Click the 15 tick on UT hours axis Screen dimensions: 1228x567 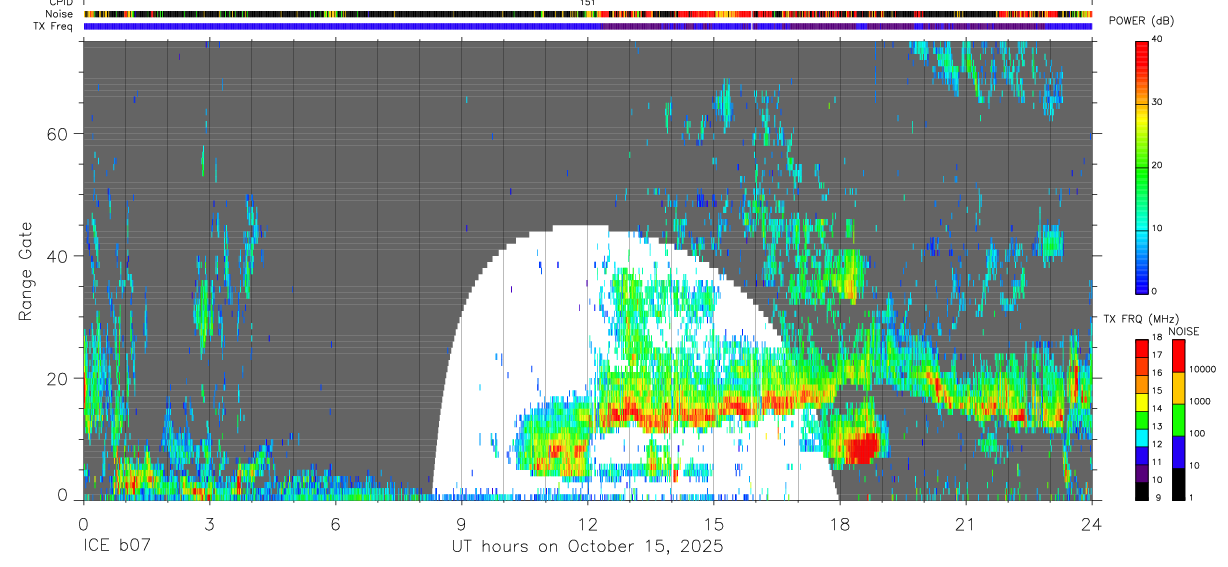(714, 523)
